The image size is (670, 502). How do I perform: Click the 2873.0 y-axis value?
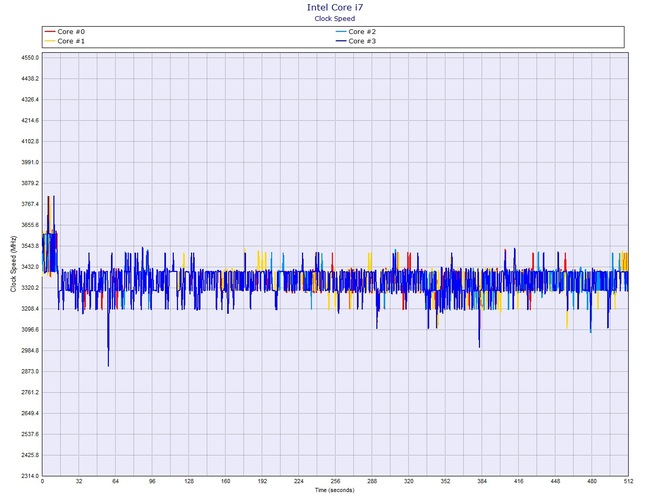[30, 372]
